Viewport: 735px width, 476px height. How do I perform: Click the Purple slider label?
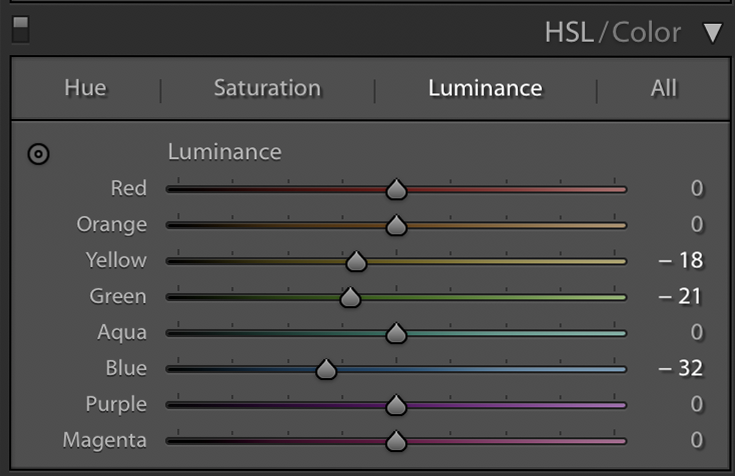pyautogui.click(x=116, y=405)
